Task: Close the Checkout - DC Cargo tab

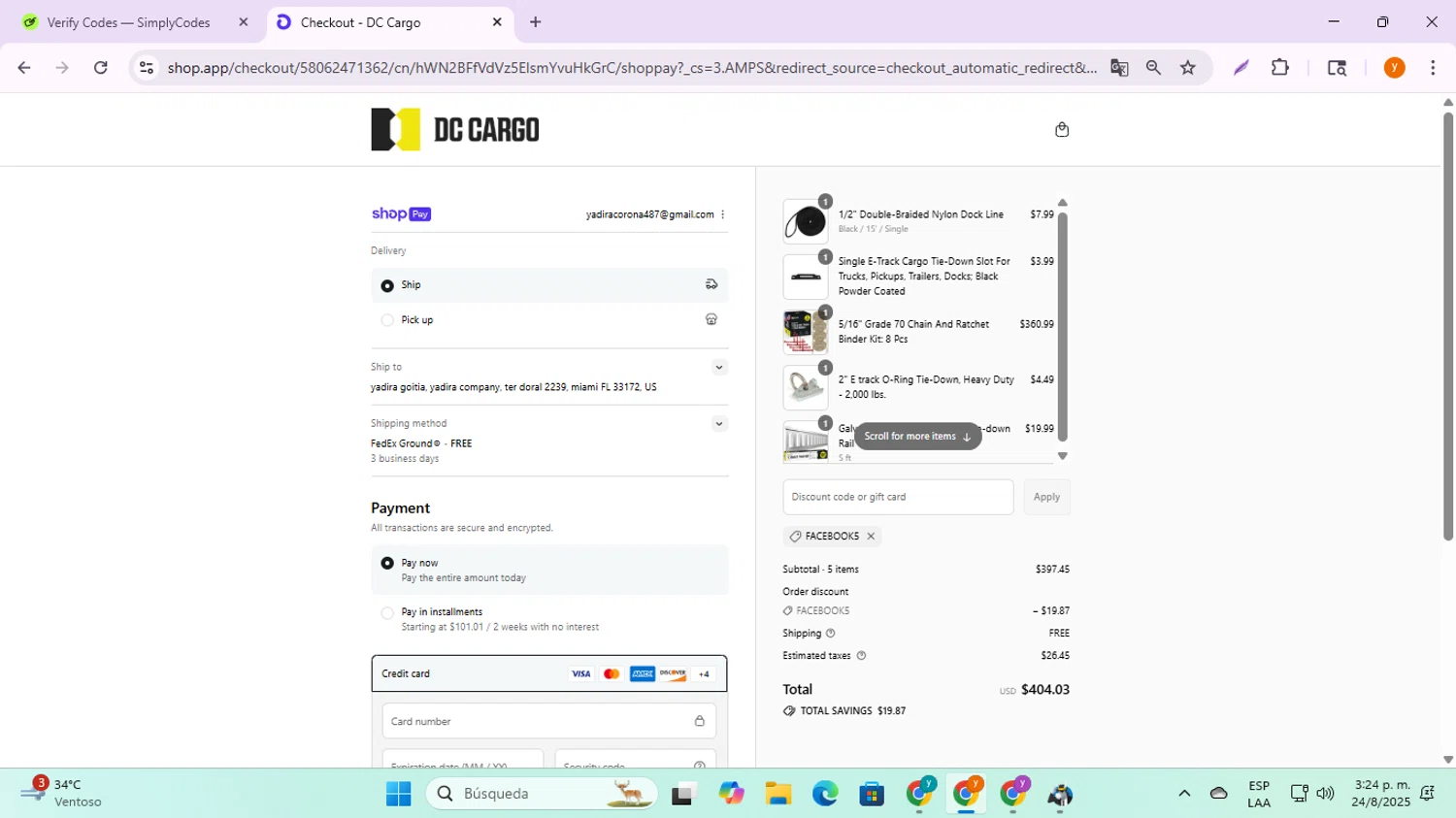Action: tap(497, 22)
